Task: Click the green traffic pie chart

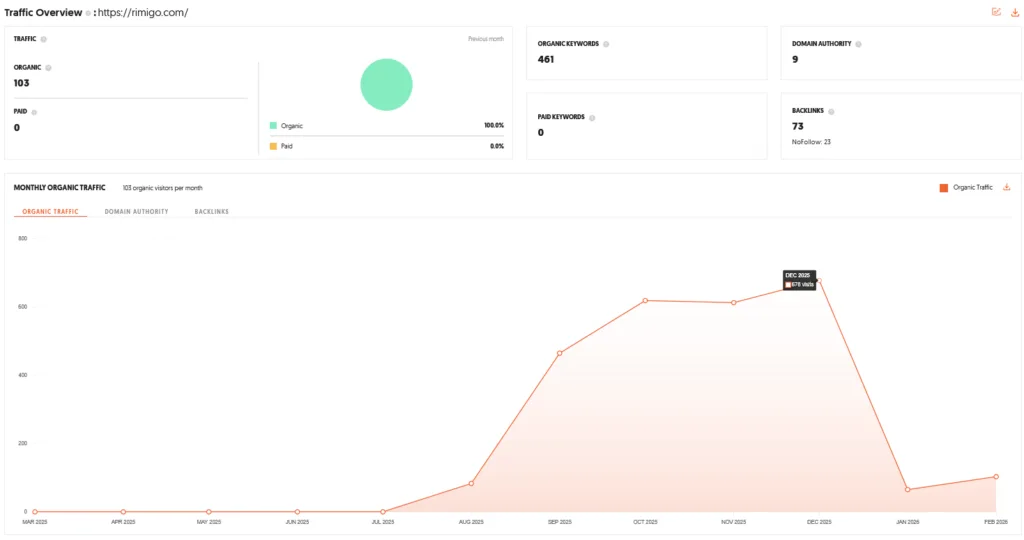Action: pyautogui.click(x=387, y=85)
